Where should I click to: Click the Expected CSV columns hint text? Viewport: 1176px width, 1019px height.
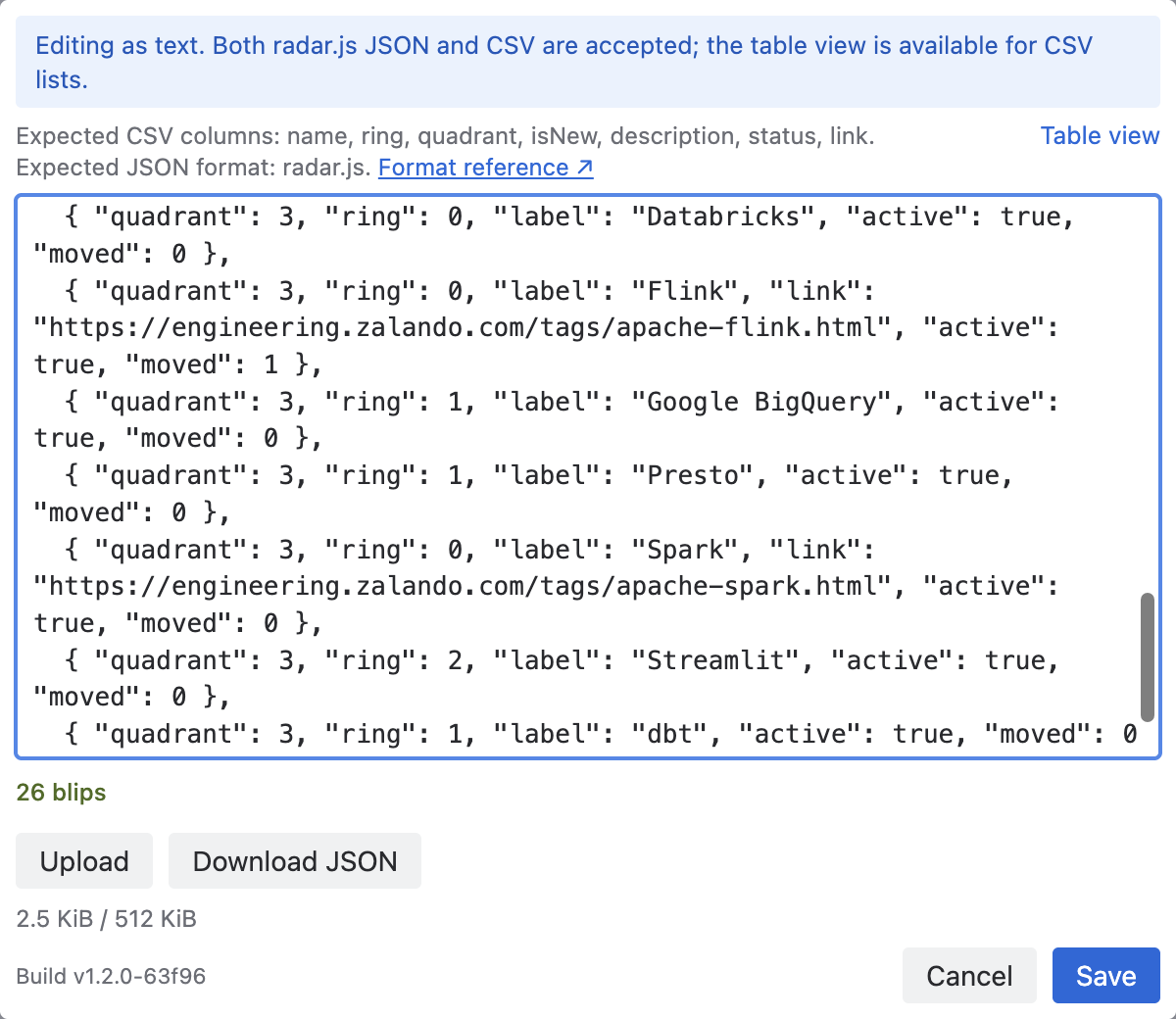[x=445, y=136]
